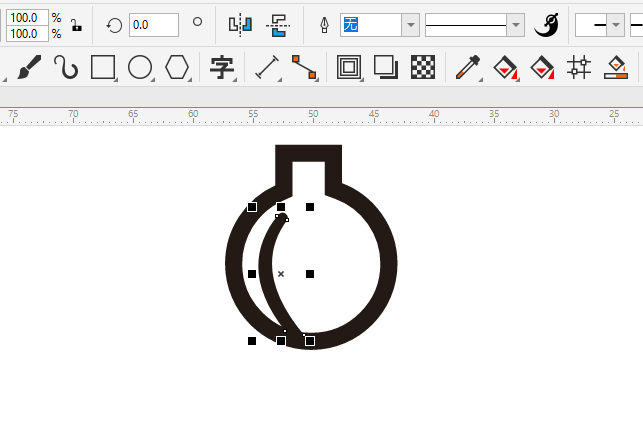Image resolution: width=643 pixels, height=435 pixels.
Task: Select the Artistic Media brush tool
Action: pos(28,67)
